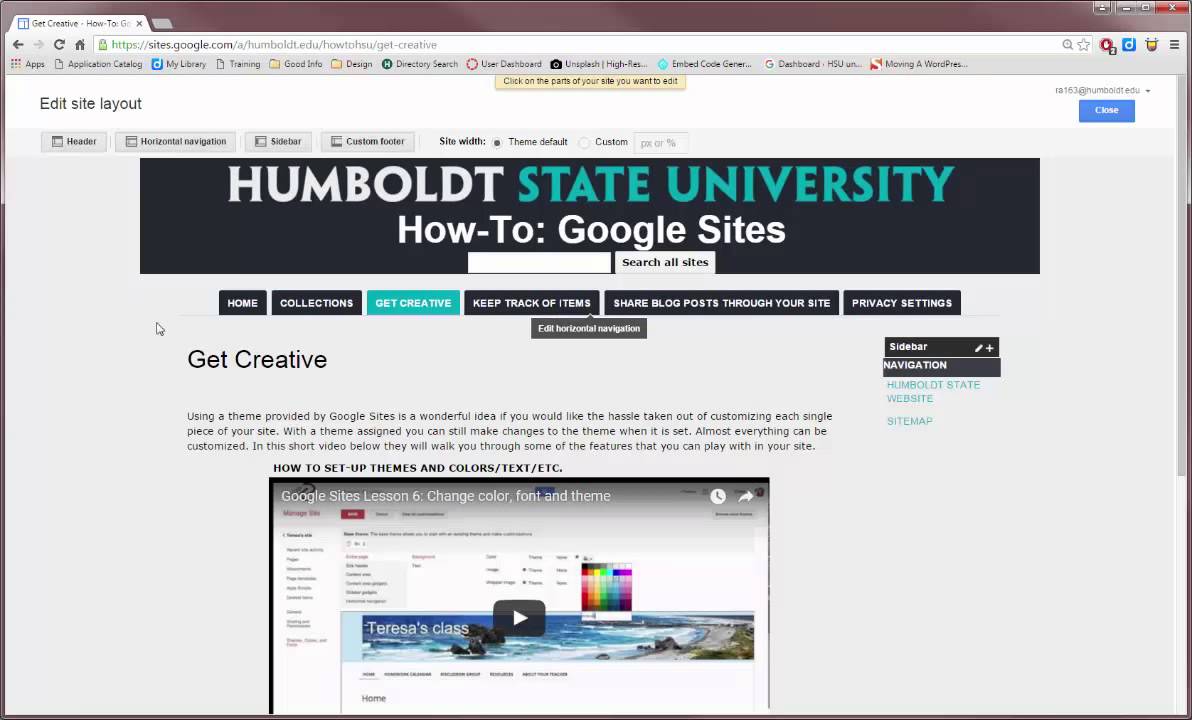1192x720 pixels.
Task: Click the video title Google Sites Lesson 6
Action: (x=445, y=496)
